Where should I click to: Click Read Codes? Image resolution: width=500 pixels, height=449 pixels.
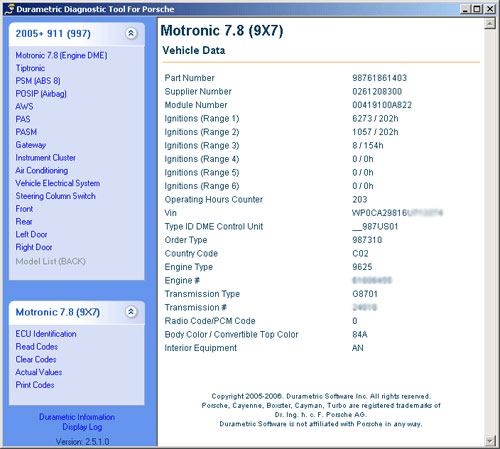pos(37,347)
